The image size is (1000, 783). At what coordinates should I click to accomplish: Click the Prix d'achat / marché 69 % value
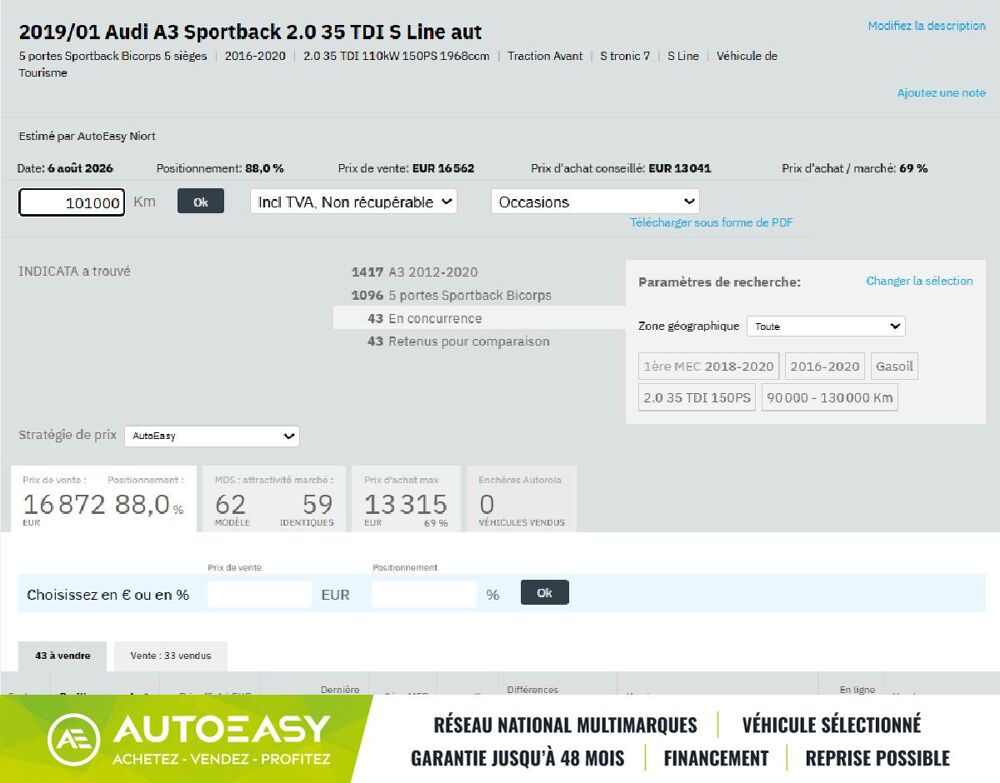click(x=913, y=168)
